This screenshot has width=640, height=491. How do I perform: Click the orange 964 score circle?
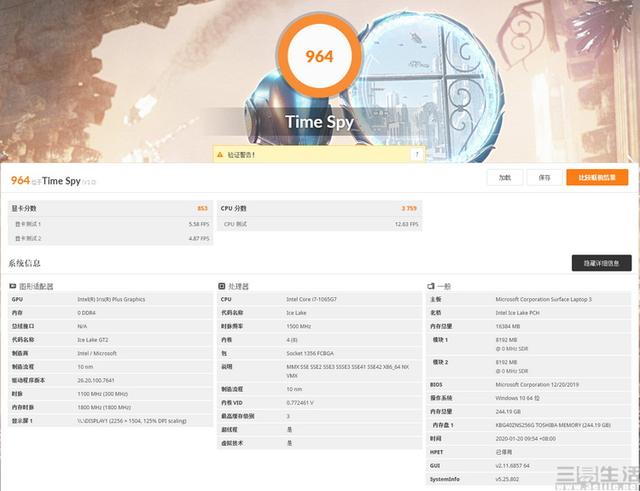(319, 57)
